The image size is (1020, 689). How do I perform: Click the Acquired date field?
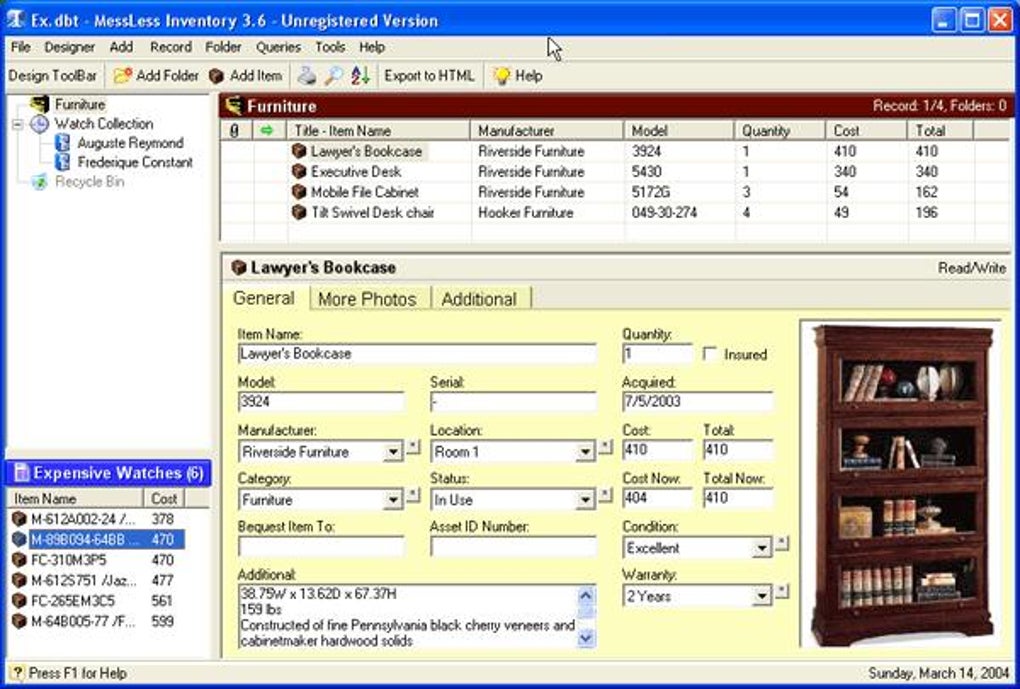tap(697, 402)
